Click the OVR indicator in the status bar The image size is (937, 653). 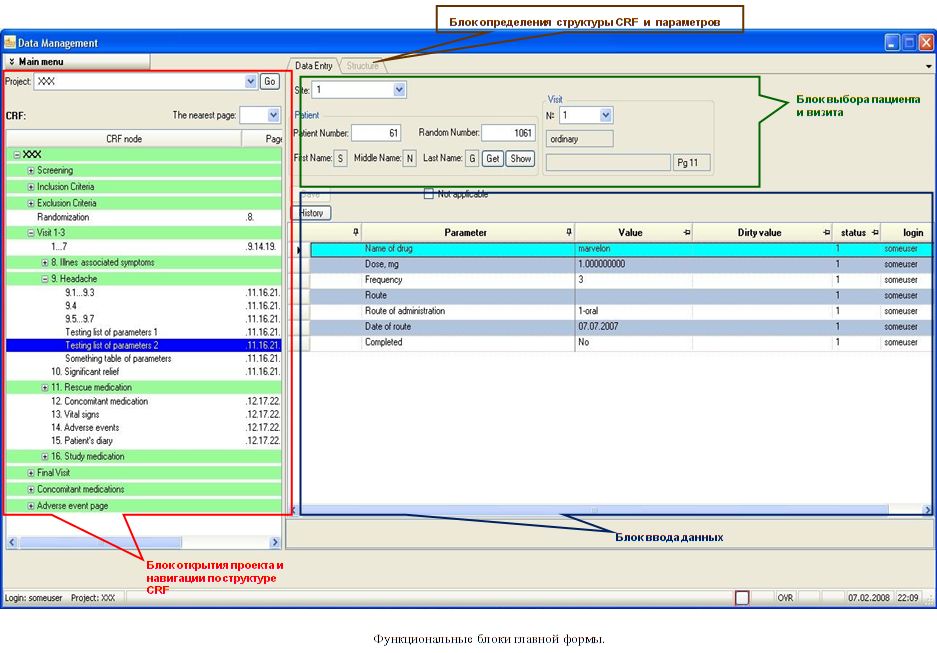coord(784,597)
